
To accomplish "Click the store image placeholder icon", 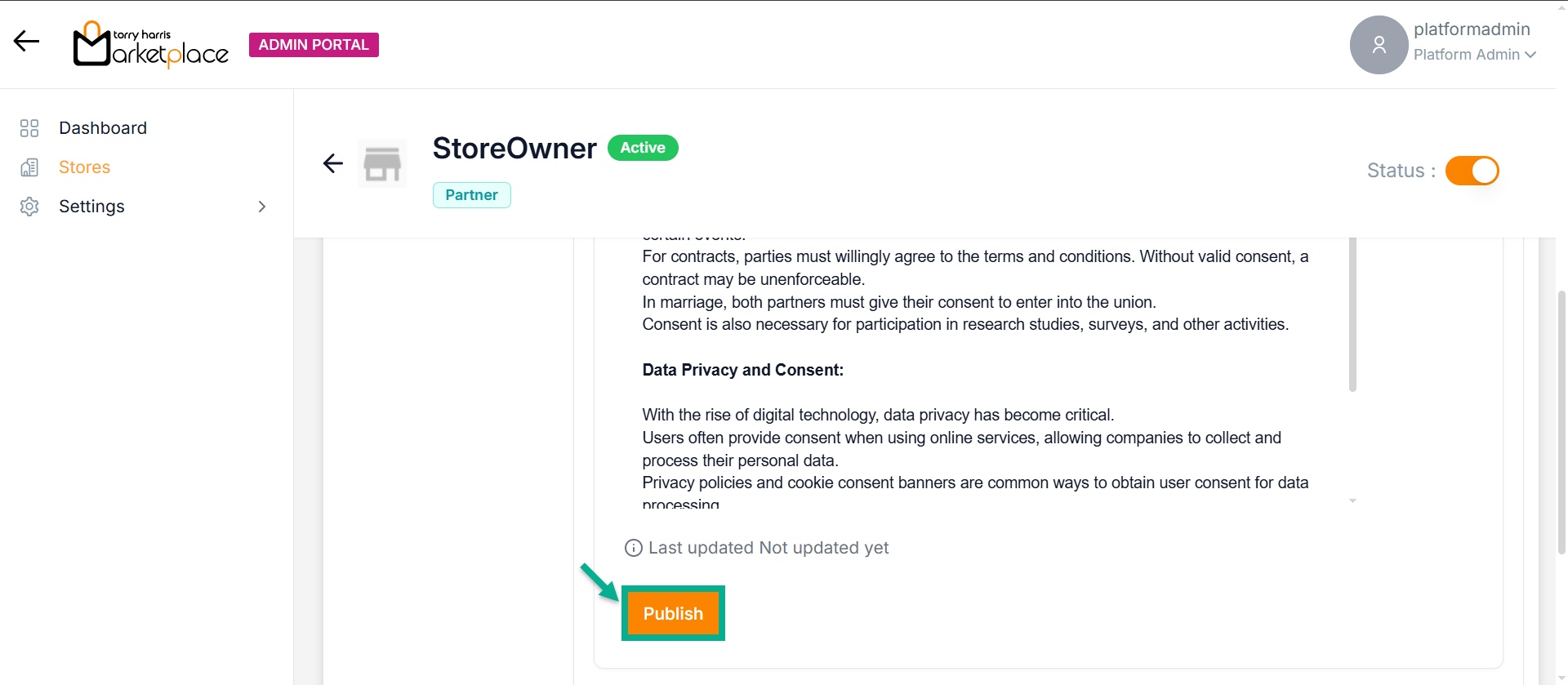I will click(382, 164).
